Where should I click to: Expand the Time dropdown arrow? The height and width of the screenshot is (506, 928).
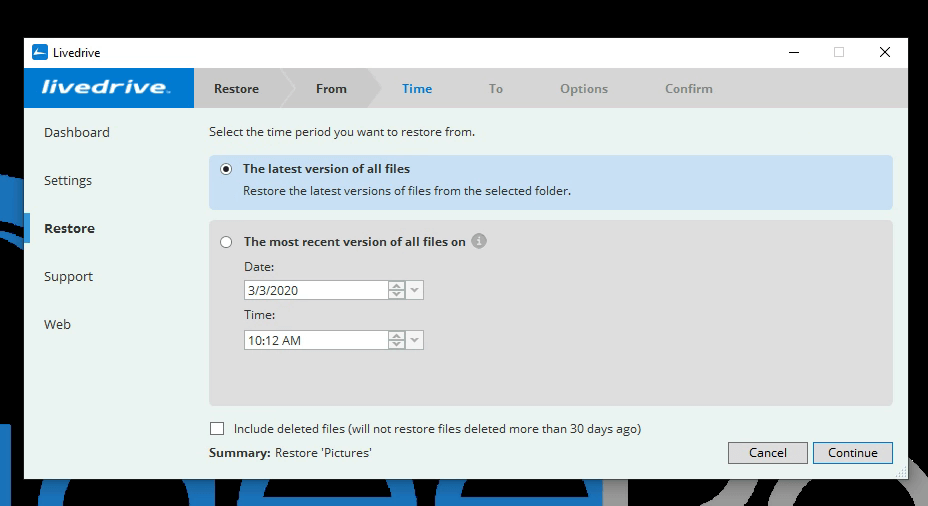pos(415,340)
